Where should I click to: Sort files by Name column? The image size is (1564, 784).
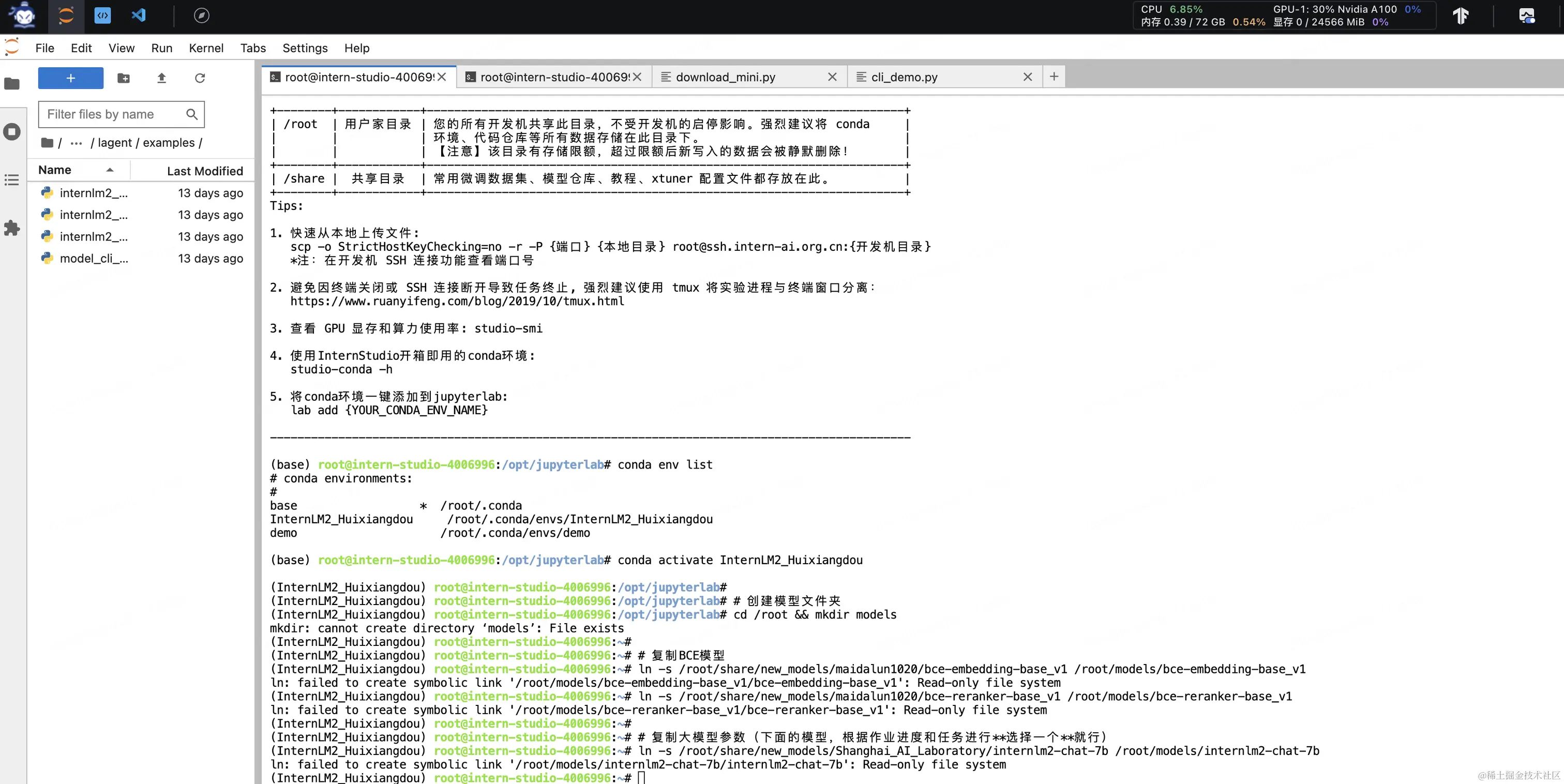pyautogui.click(x=55, y=170)
